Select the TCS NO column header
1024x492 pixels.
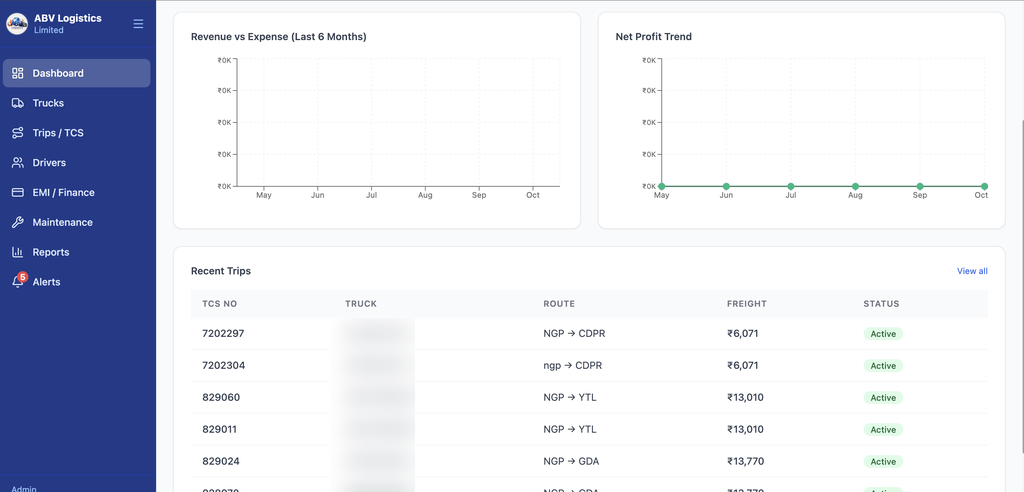click(x=219, y=304)
